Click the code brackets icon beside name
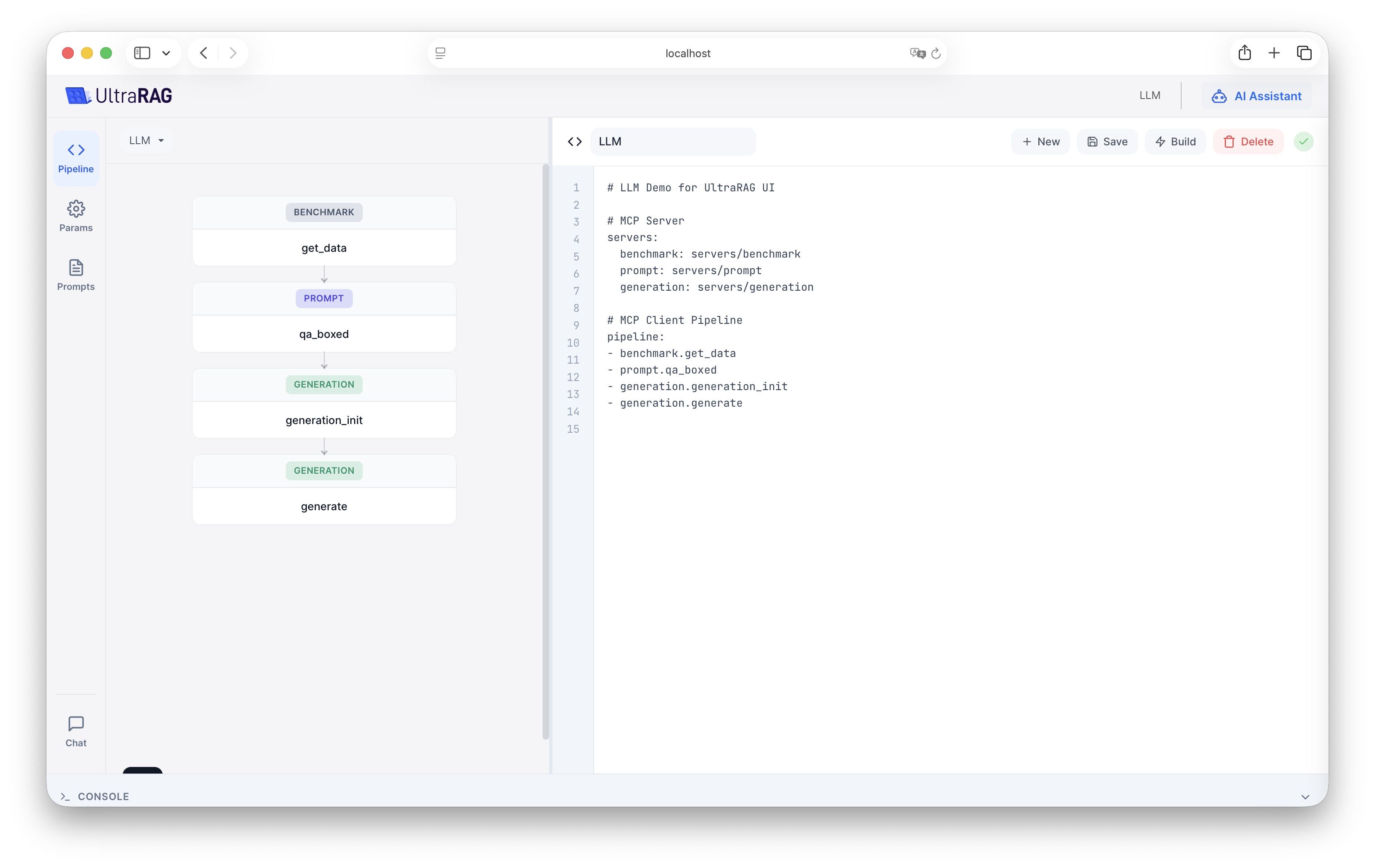The height and width of the screenshot is (868, 1375). pyautogui.click(x=574, y=142)
